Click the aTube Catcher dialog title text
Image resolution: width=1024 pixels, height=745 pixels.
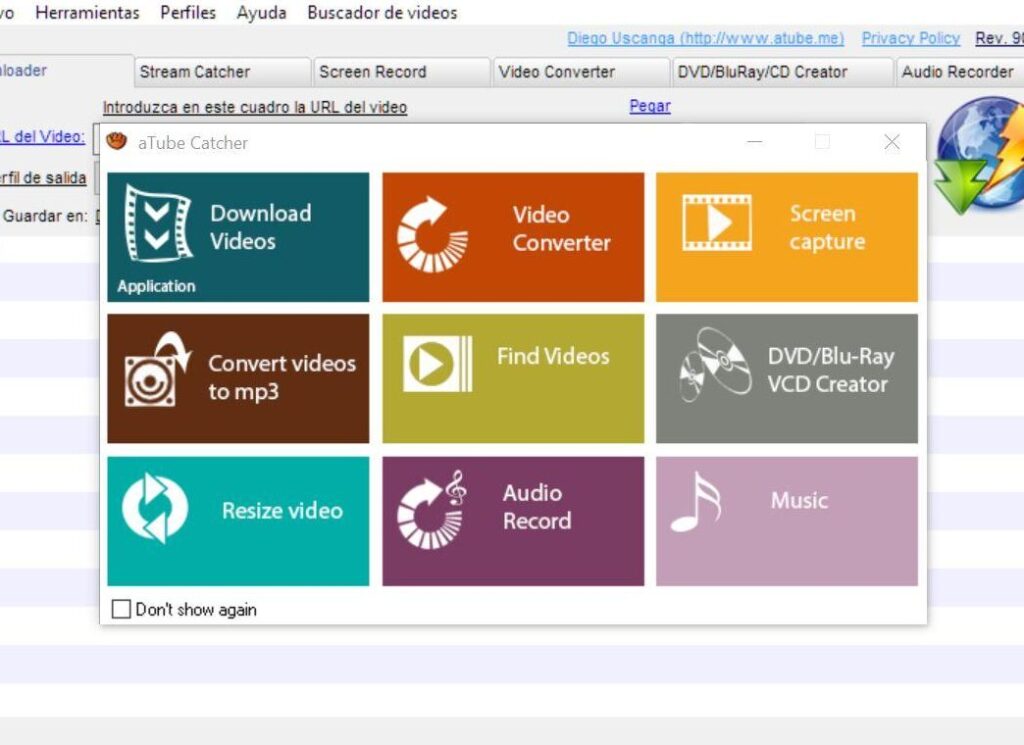click(x=193, y=143)
